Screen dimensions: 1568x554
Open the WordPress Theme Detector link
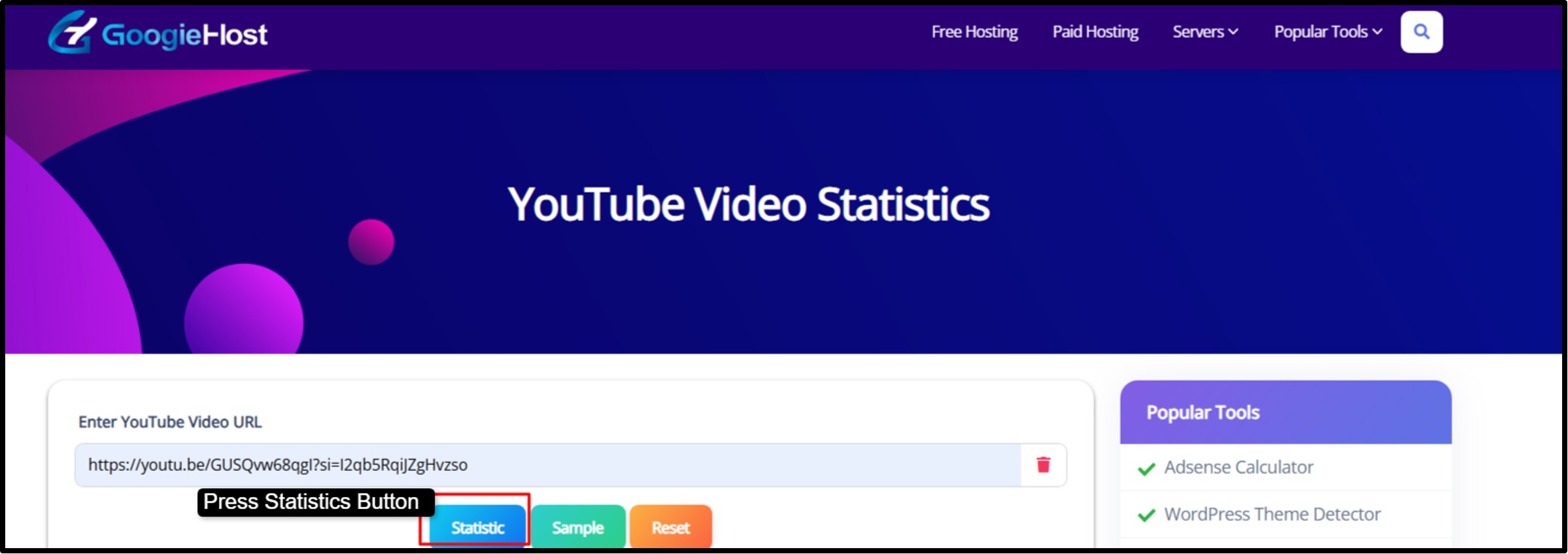[1272, 515]
